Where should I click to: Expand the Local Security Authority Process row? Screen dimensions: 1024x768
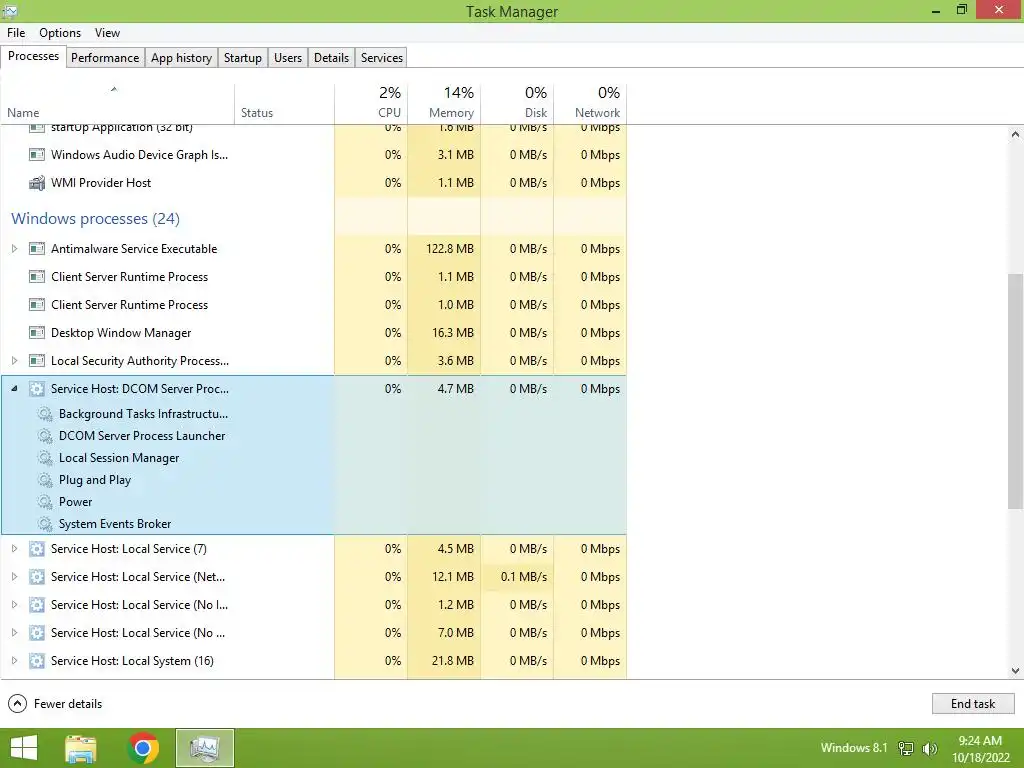tap(14, 361)
